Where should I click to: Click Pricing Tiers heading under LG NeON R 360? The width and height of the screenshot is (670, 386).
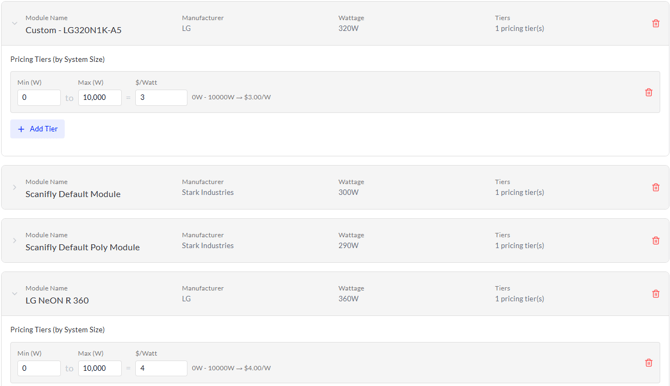(57, 330)
